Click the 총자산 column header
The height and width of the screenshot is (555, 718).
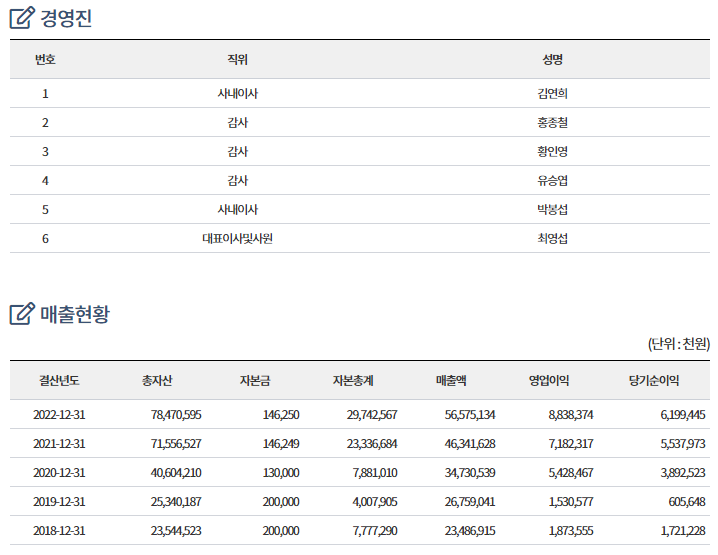157,381
